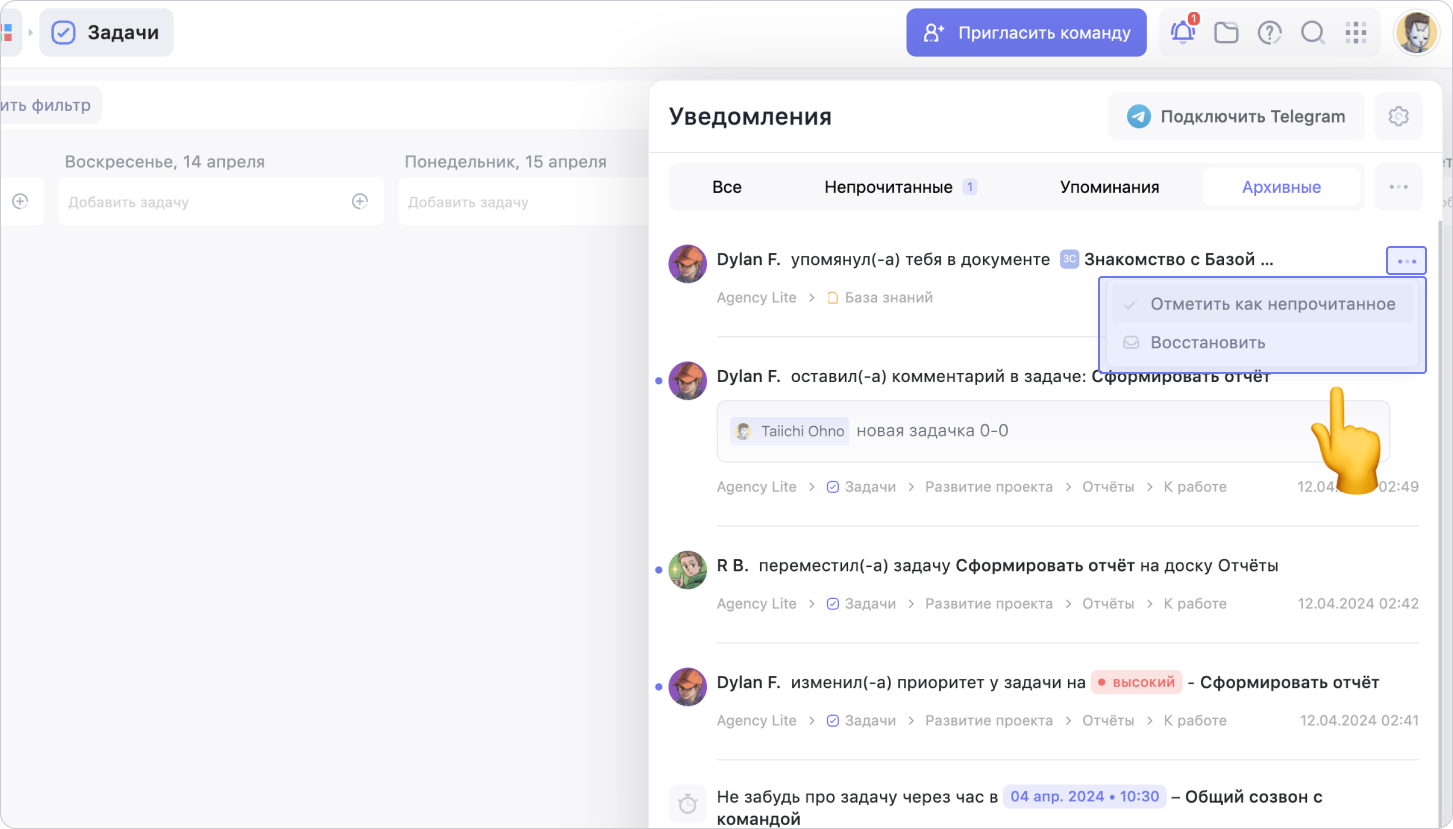Click the user profile avatar
1453x829 pixels.
(1416, 33)
